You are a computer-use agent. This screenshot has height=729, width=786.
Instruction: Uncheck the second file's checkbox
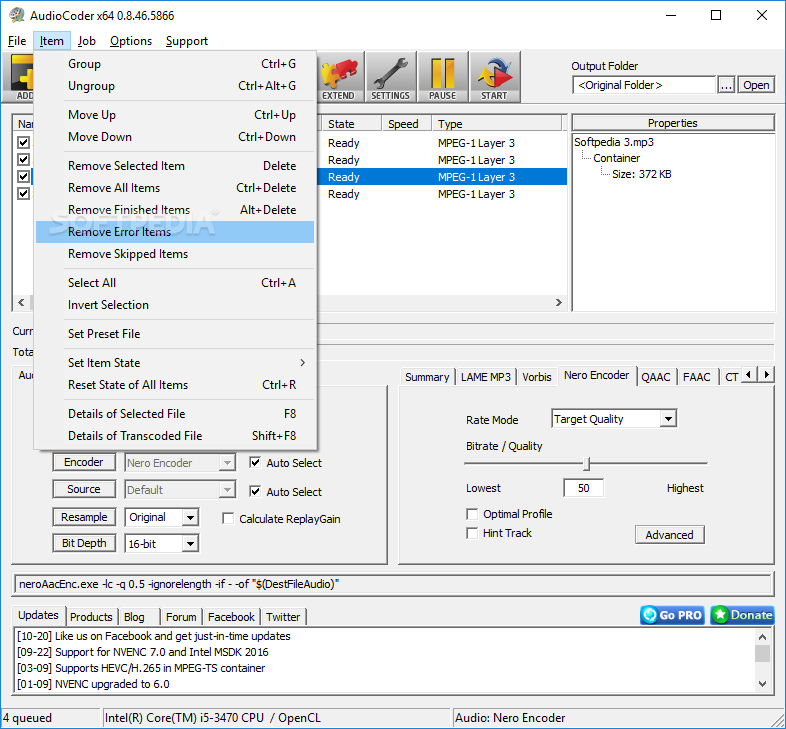click(x=24, y=159)
